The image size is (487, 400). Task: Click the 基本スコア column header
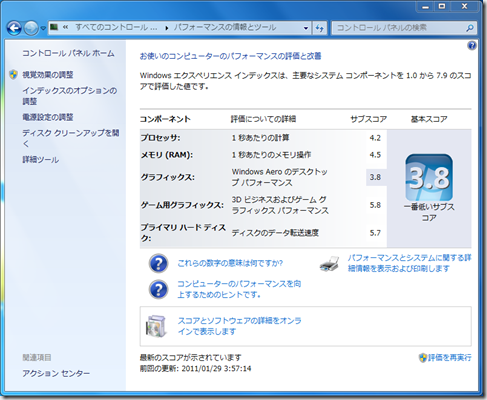click(429, 119)
